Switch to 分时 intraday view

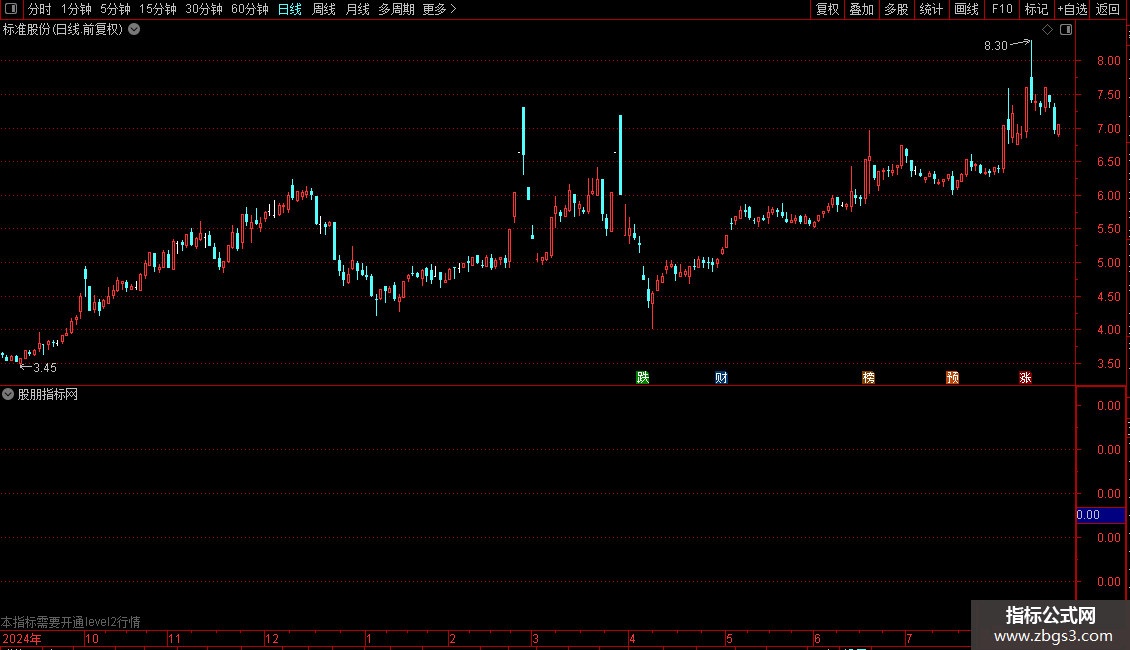pyautogui.click(x=40, y=9)
